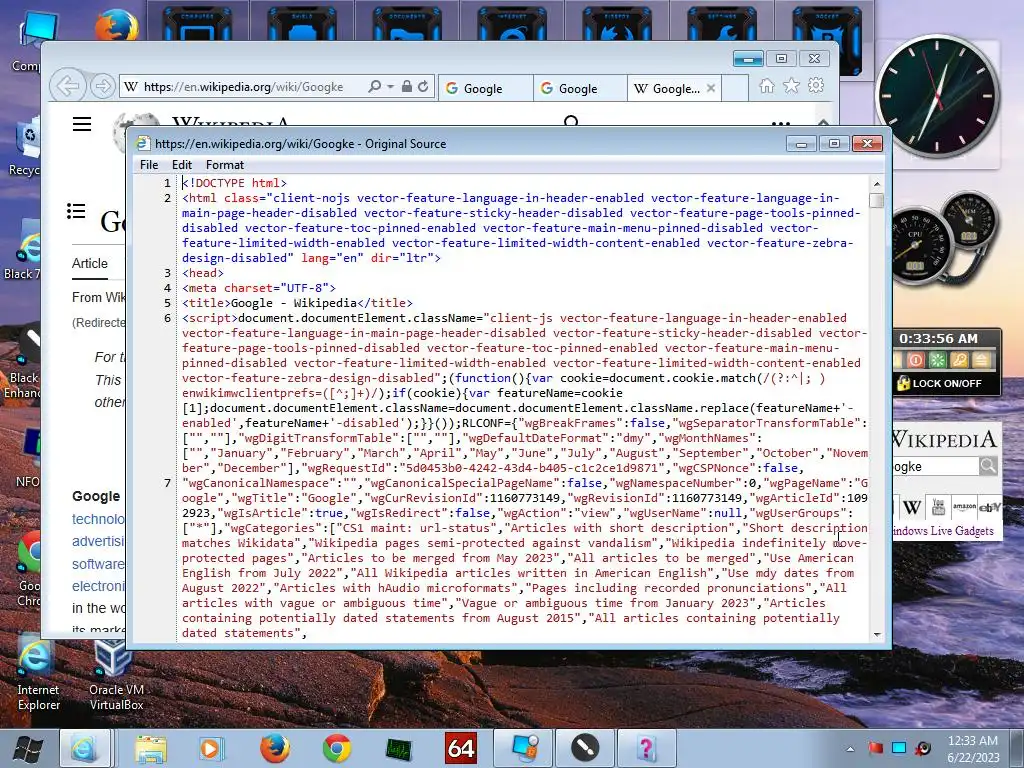Switch to the first Google tab

coord(485,88)
